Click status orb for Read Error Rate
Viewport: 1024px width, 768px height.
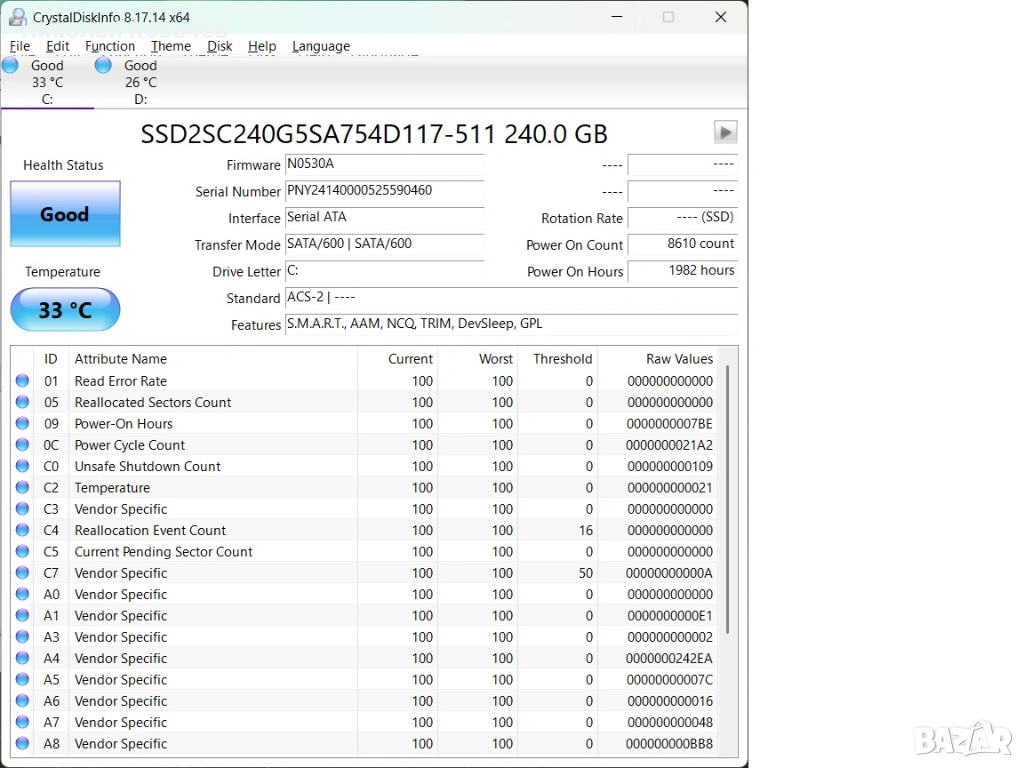[x=22, y=381]
